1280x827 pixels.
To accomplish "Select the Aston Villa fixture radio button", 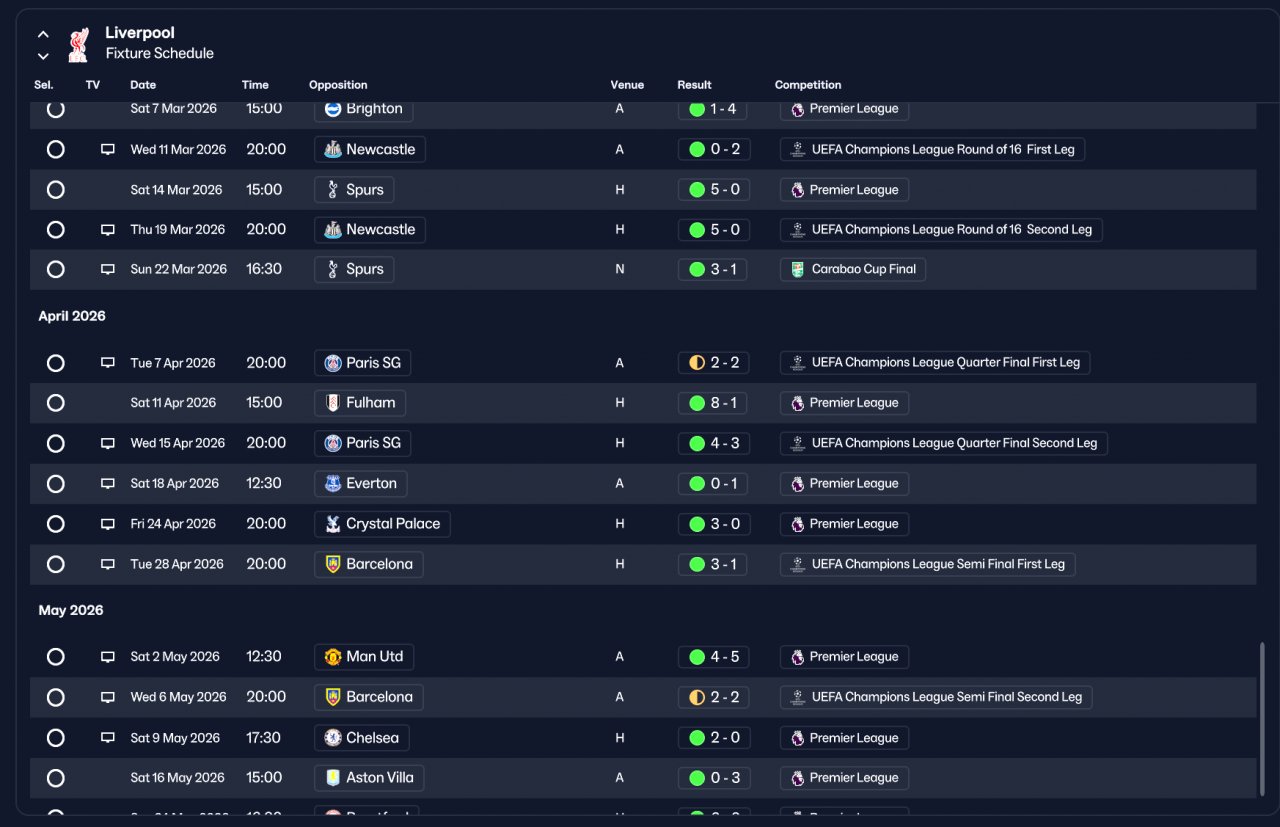I will coord(56,778).
